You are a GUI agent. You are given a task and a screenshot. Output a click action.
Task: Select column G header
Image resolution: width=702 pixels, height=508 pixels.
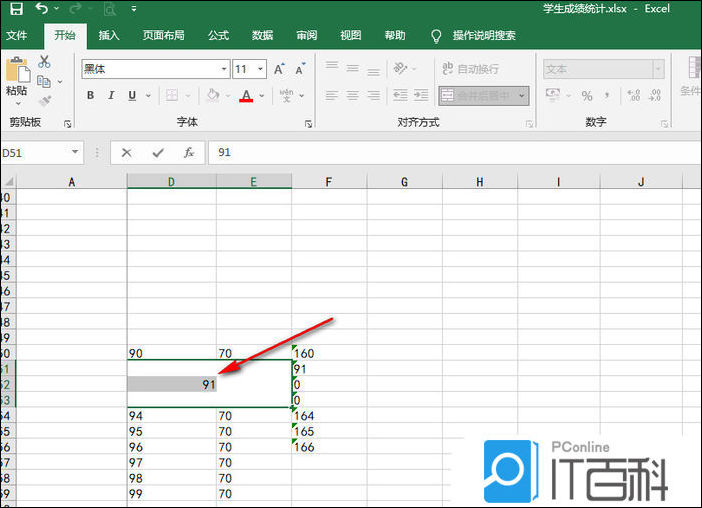click(404, 181)
